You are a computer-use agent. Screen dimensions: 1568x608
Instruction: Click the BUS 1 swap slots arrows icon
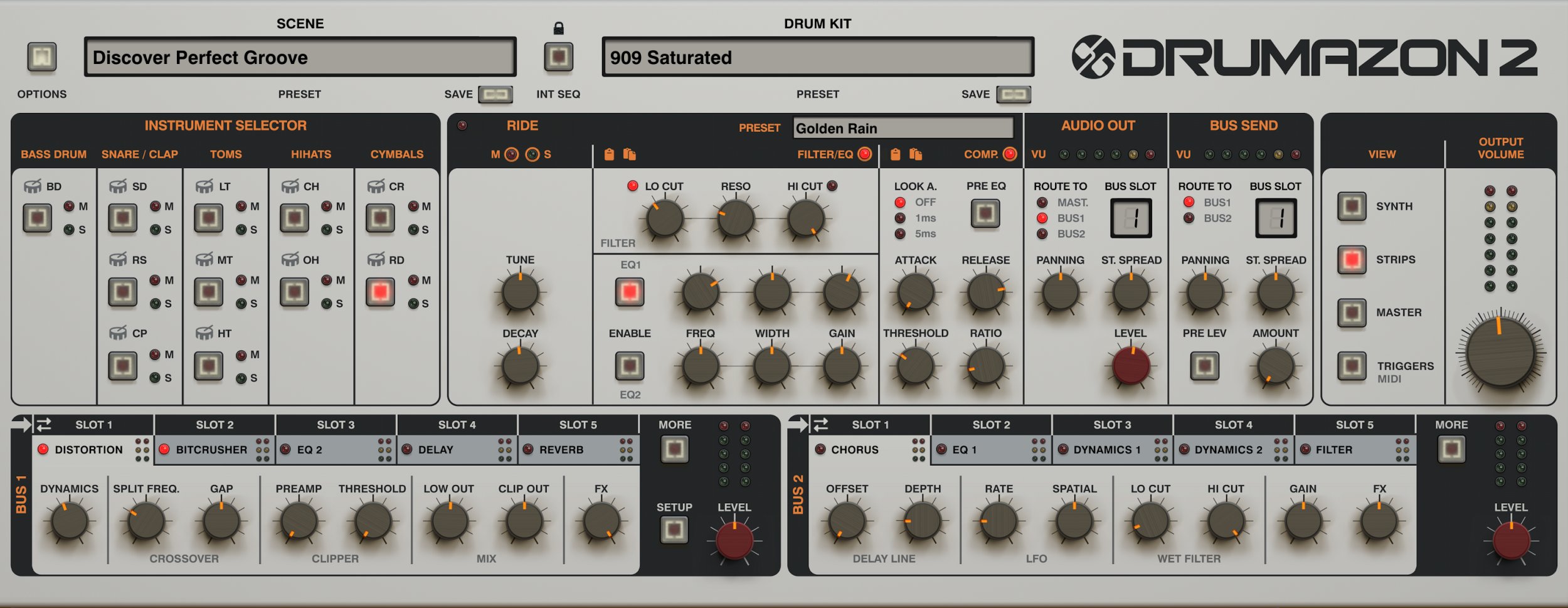pos(44,425)
